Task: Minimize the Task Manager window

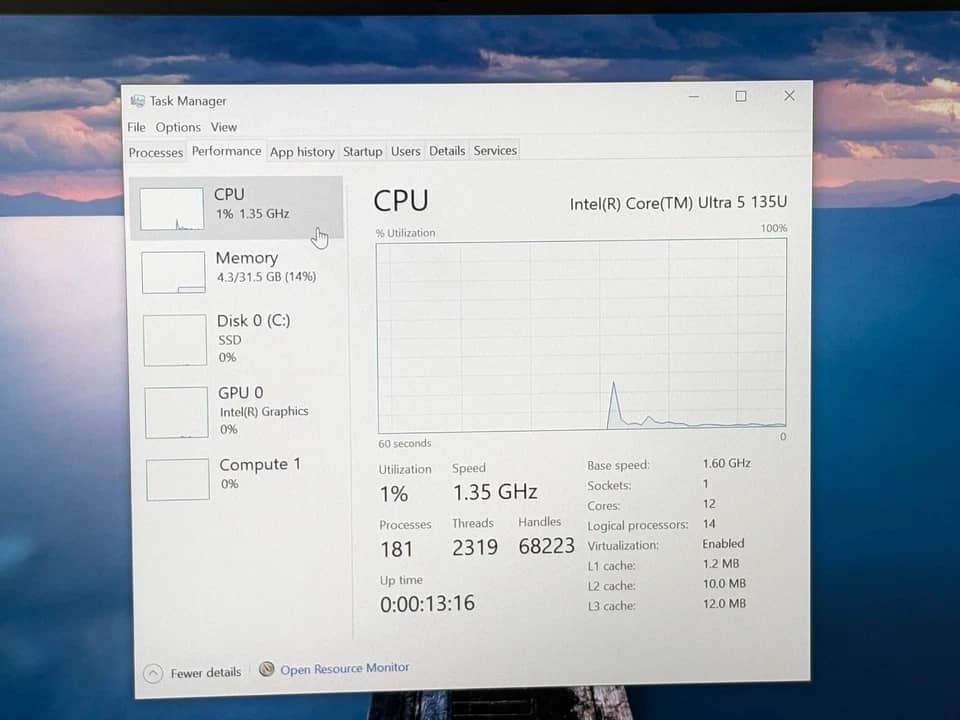Action: click(x=694, y=96)
